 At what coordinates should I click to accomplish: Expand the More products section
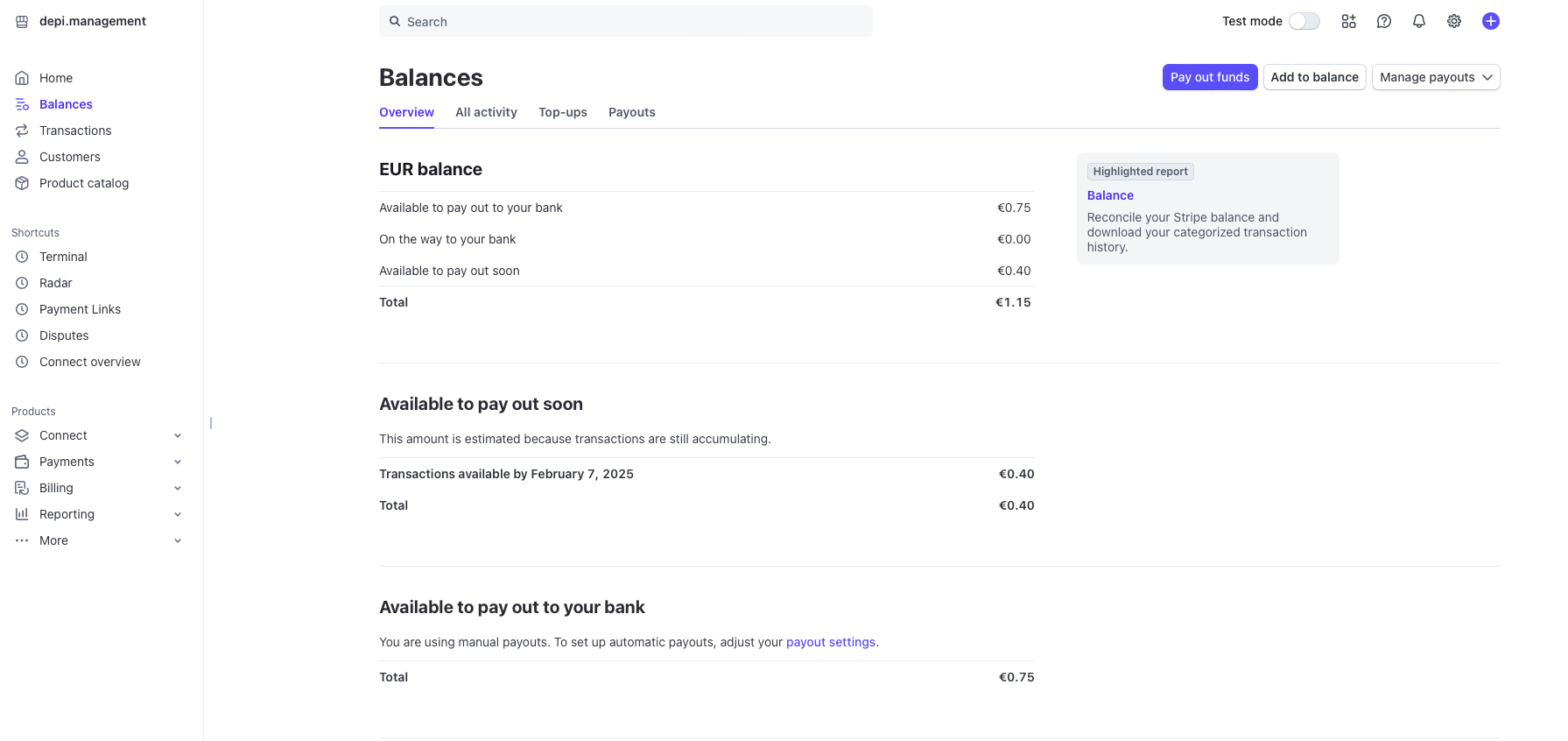[178, 540]
